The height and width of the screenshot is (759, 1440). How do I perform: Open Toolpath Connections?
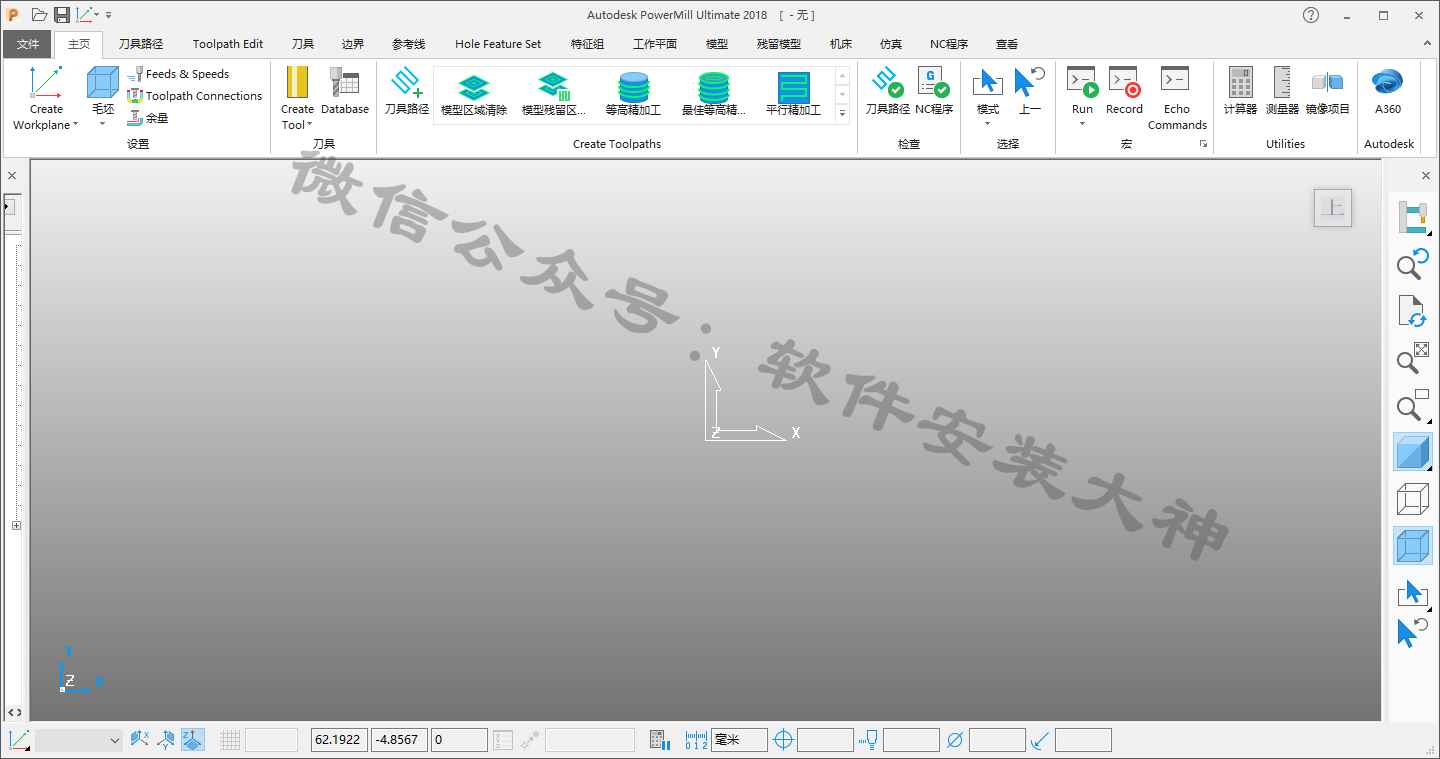click(x=195, y=96)
